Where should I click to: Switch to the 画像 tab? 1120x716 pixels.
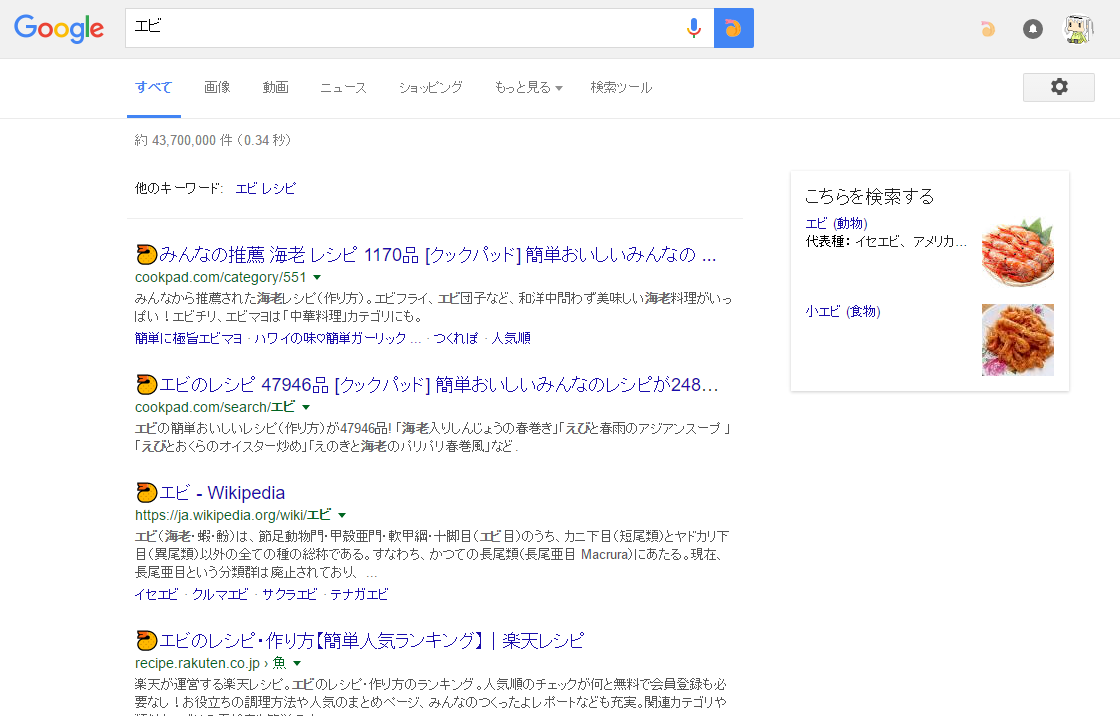[217, 87]
